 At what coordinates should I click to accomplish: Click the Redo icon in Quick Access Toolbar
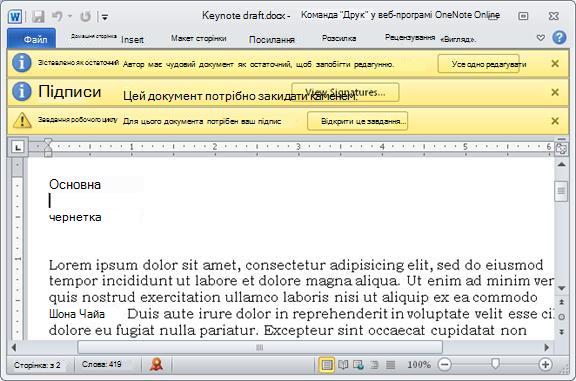click(x=85, y=16)
